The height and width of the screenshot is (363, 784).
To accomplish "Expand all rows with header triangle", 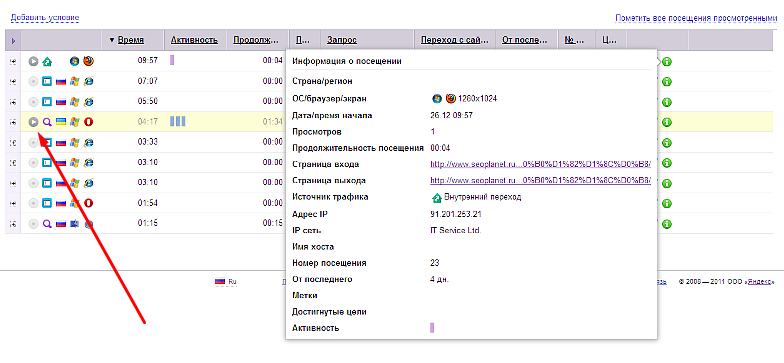I will click(13, 40).
